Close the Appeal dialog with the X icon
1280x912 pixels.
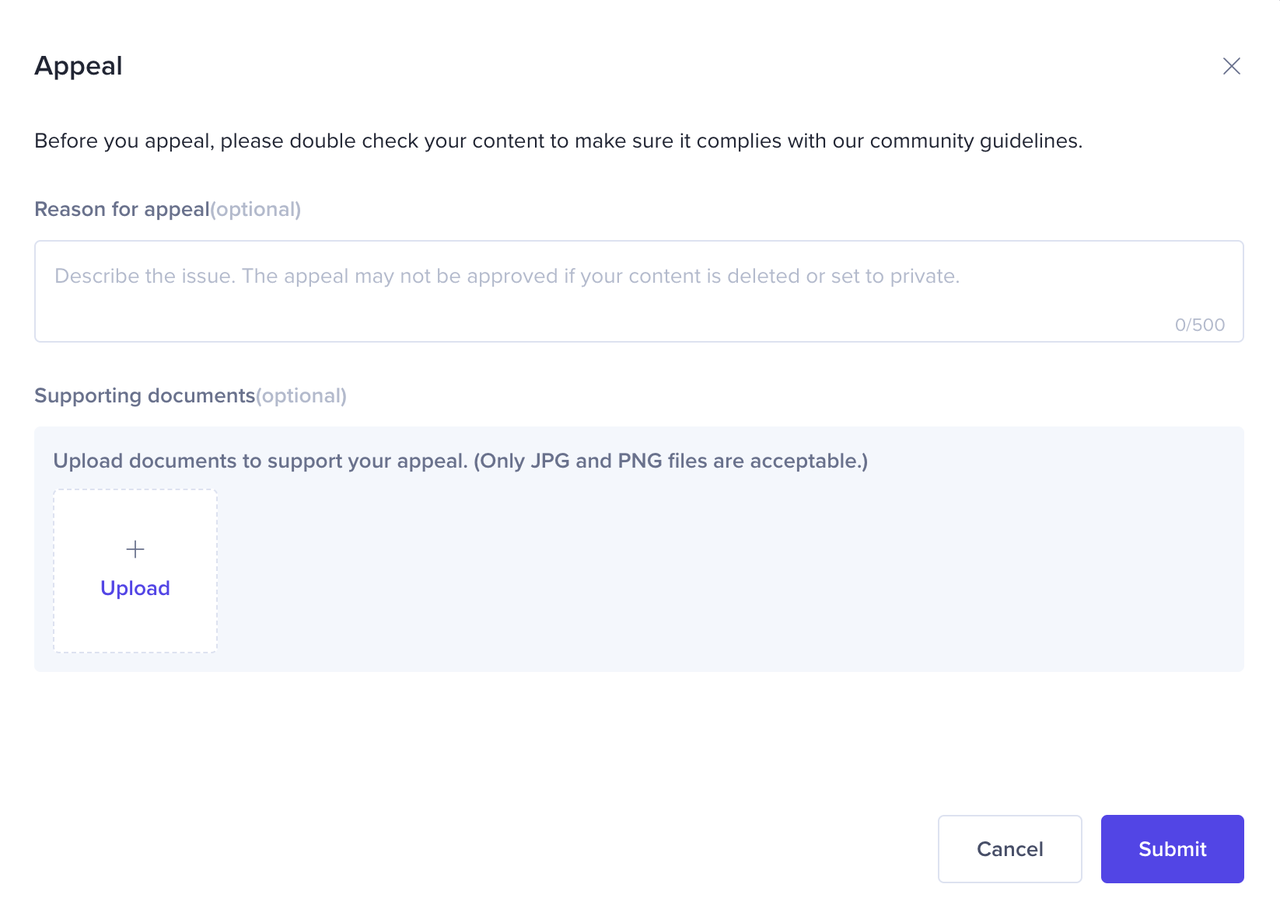(1231, 66)
